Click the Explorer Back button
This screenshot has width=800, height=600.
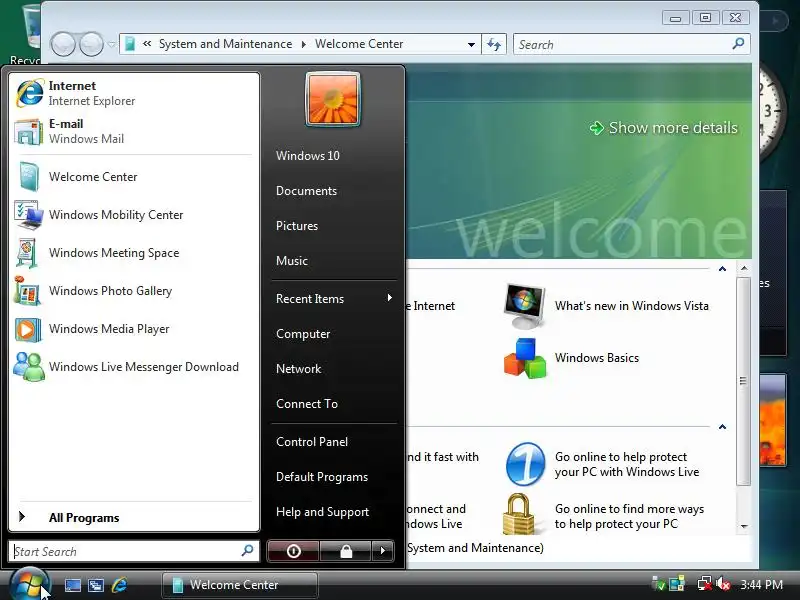[63, 44]
